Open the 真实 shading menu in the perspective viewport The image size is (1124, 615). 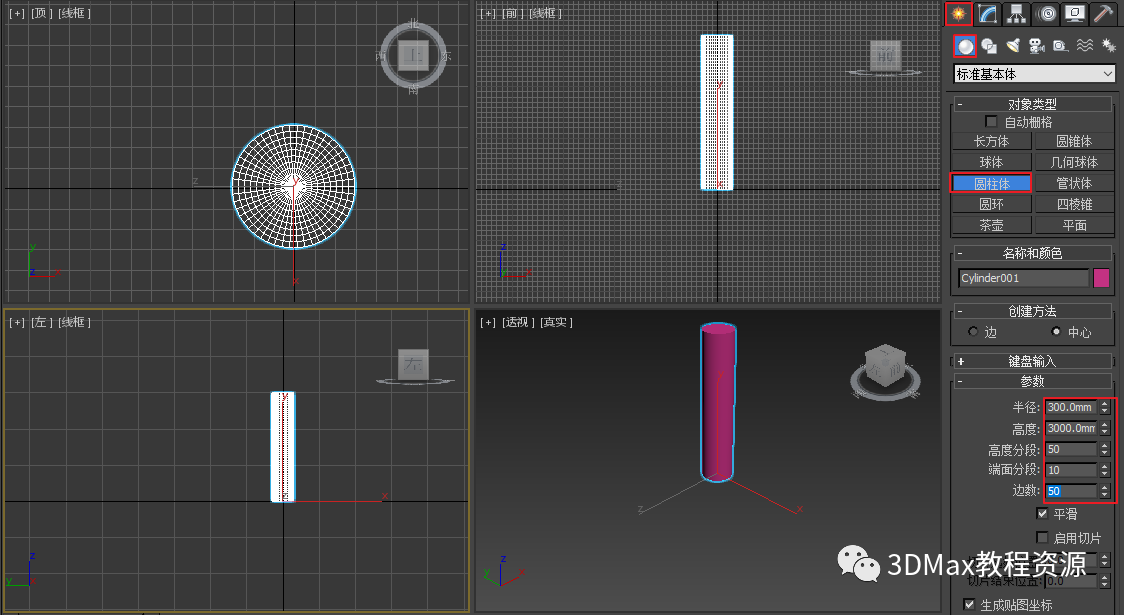[556, 323]
